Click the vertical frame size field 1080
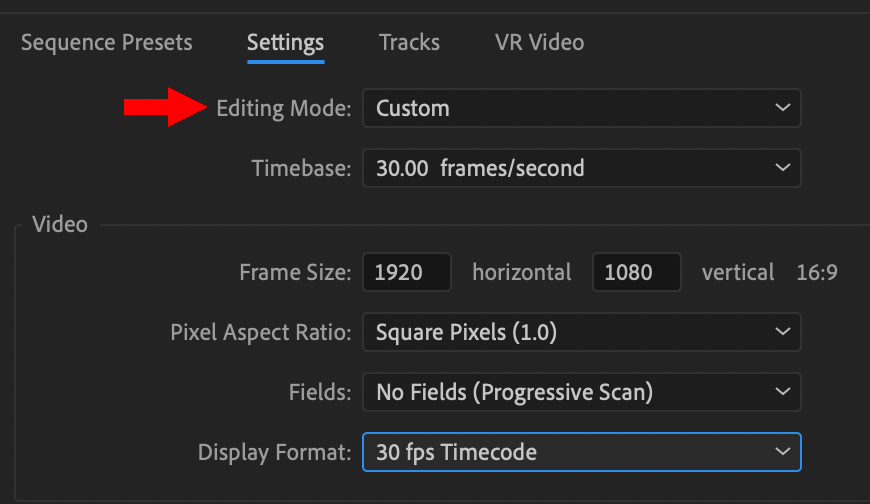This screenshot has height=504, width=870. 636,272
